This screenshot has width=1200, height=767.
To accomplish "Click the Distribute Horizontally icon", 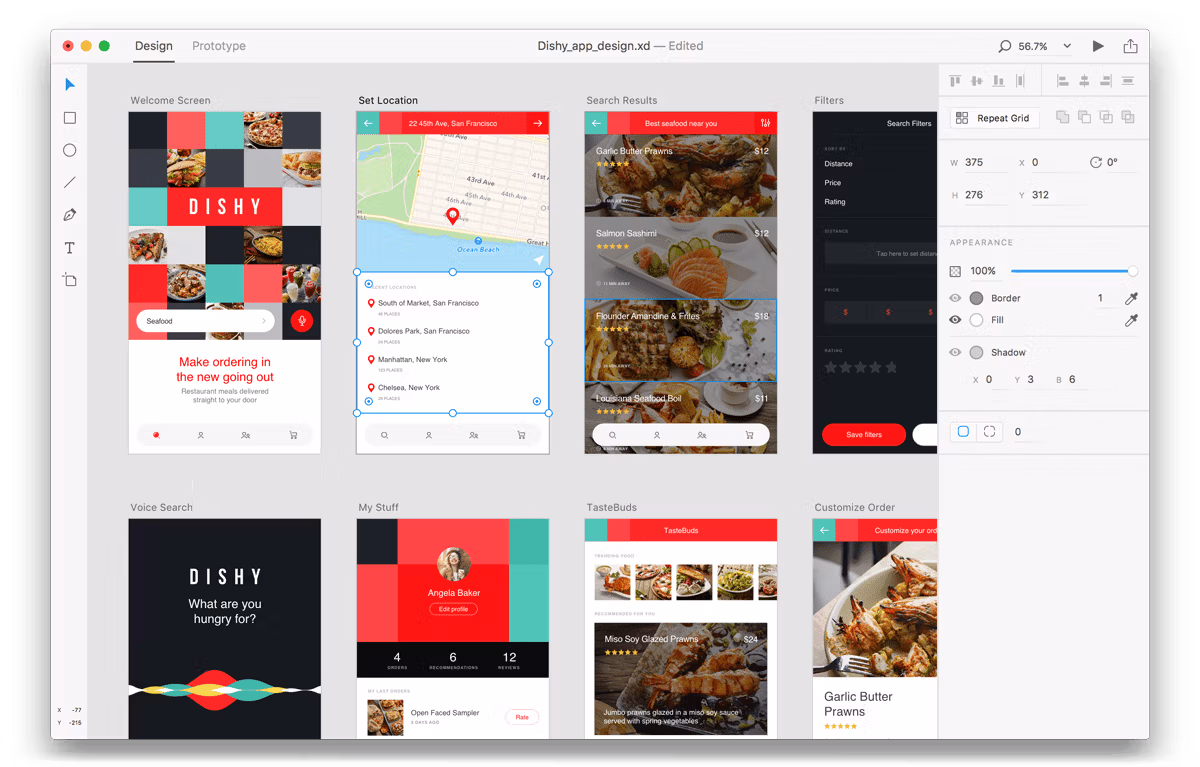I will click(1020, 81).
